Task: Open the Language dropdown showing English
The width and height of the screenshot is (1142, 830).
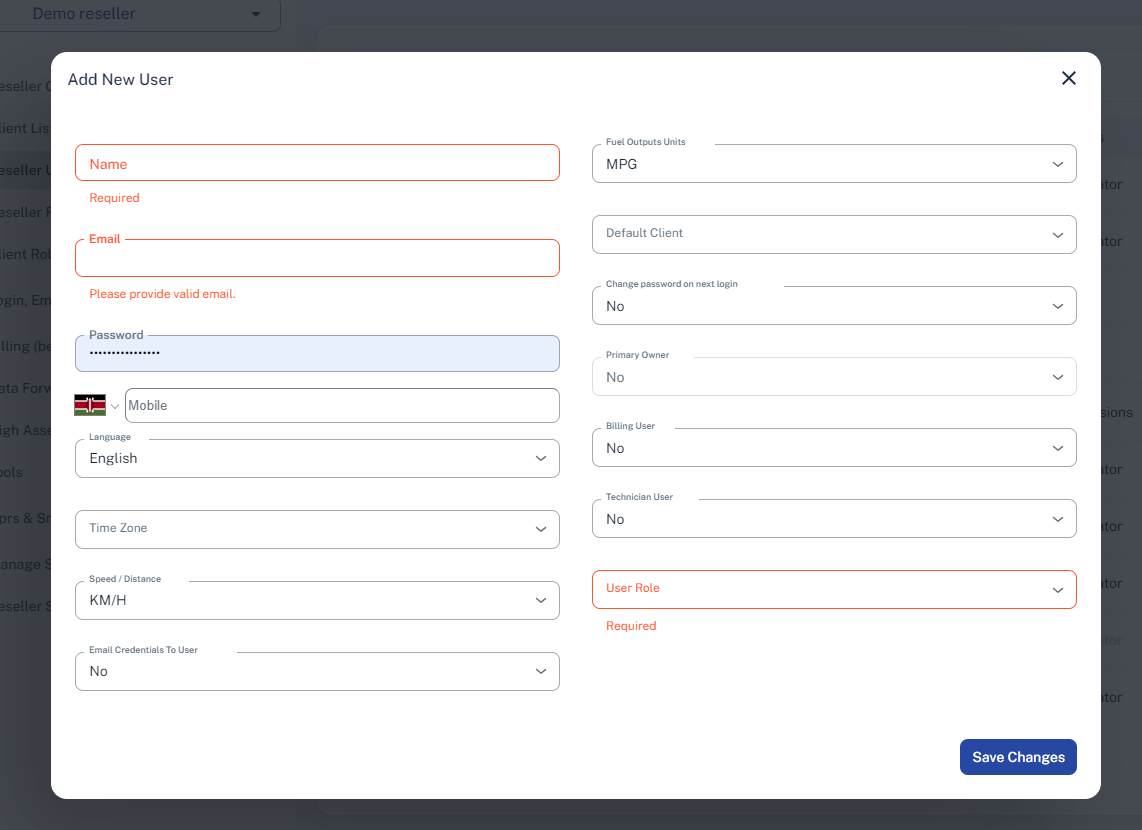Action: click(317, 458)
